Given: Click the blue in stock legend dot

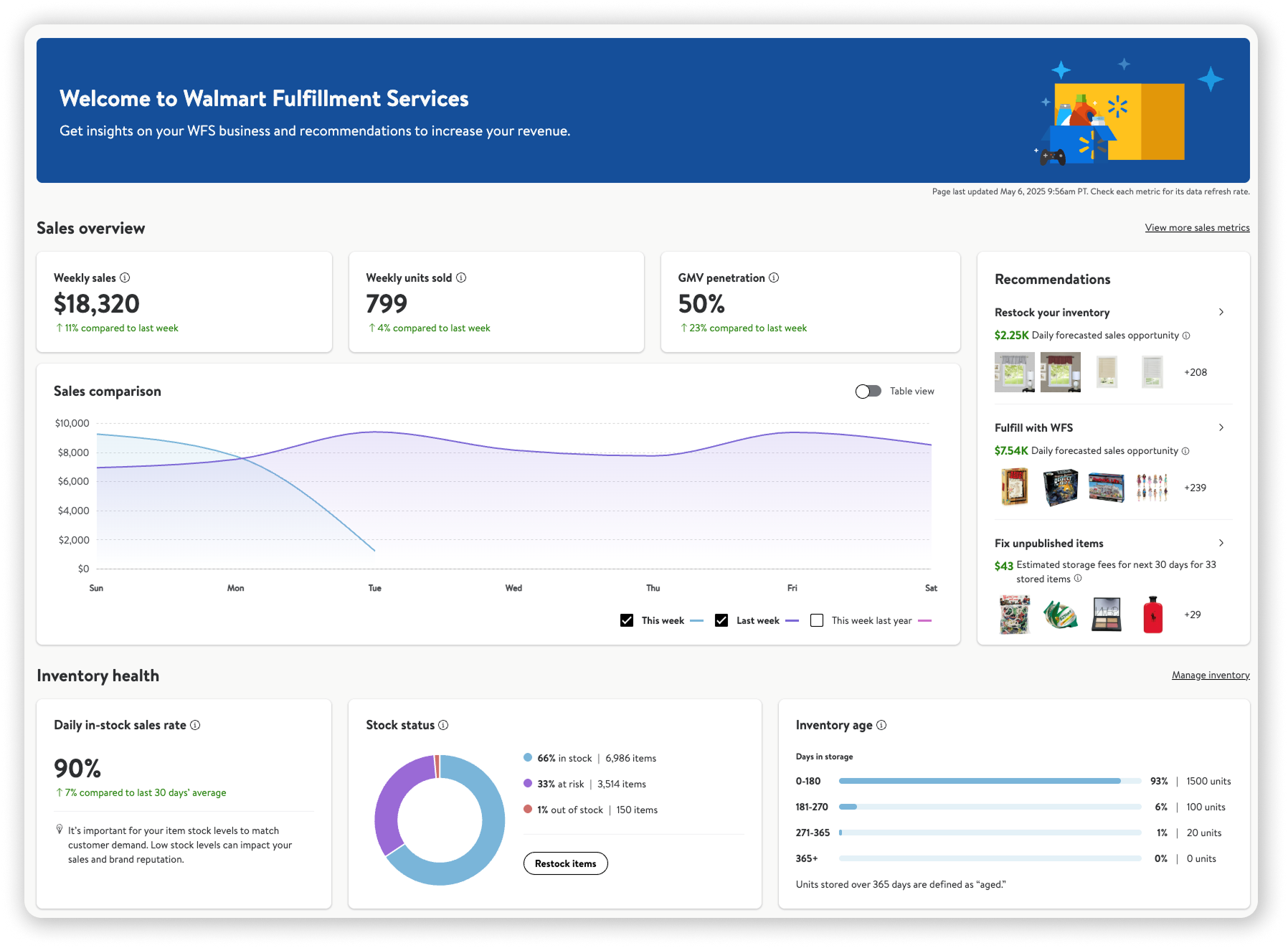Looking at the screenshot, I should (528, 757).
